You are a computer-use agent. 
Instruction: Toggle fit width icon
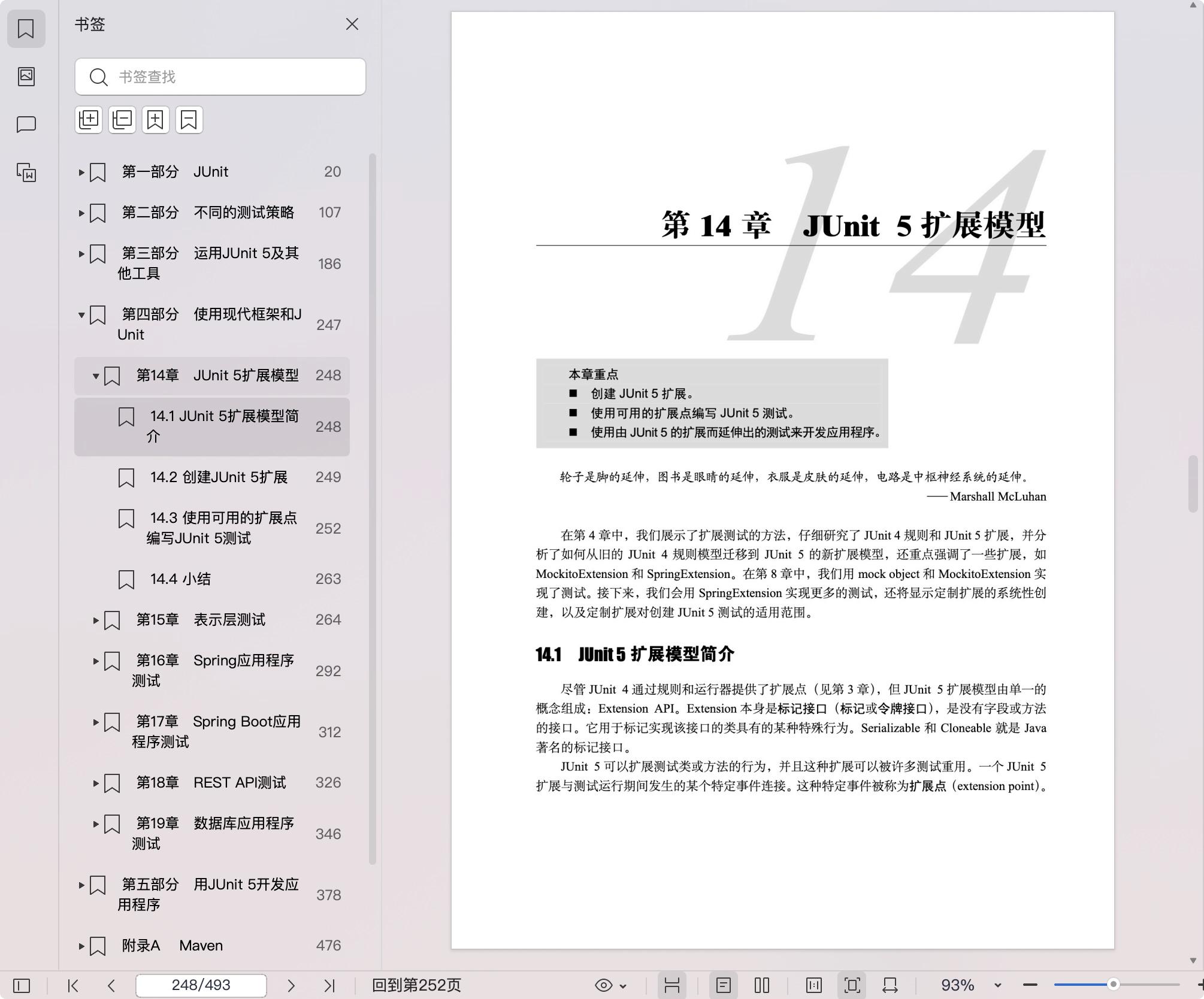(890, 985)
